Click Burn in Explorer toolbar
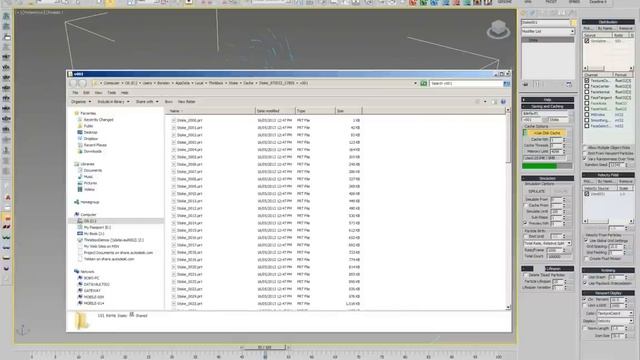Image resolution: width=640 pixels, height=360 pixels. [x=168, y=102]
